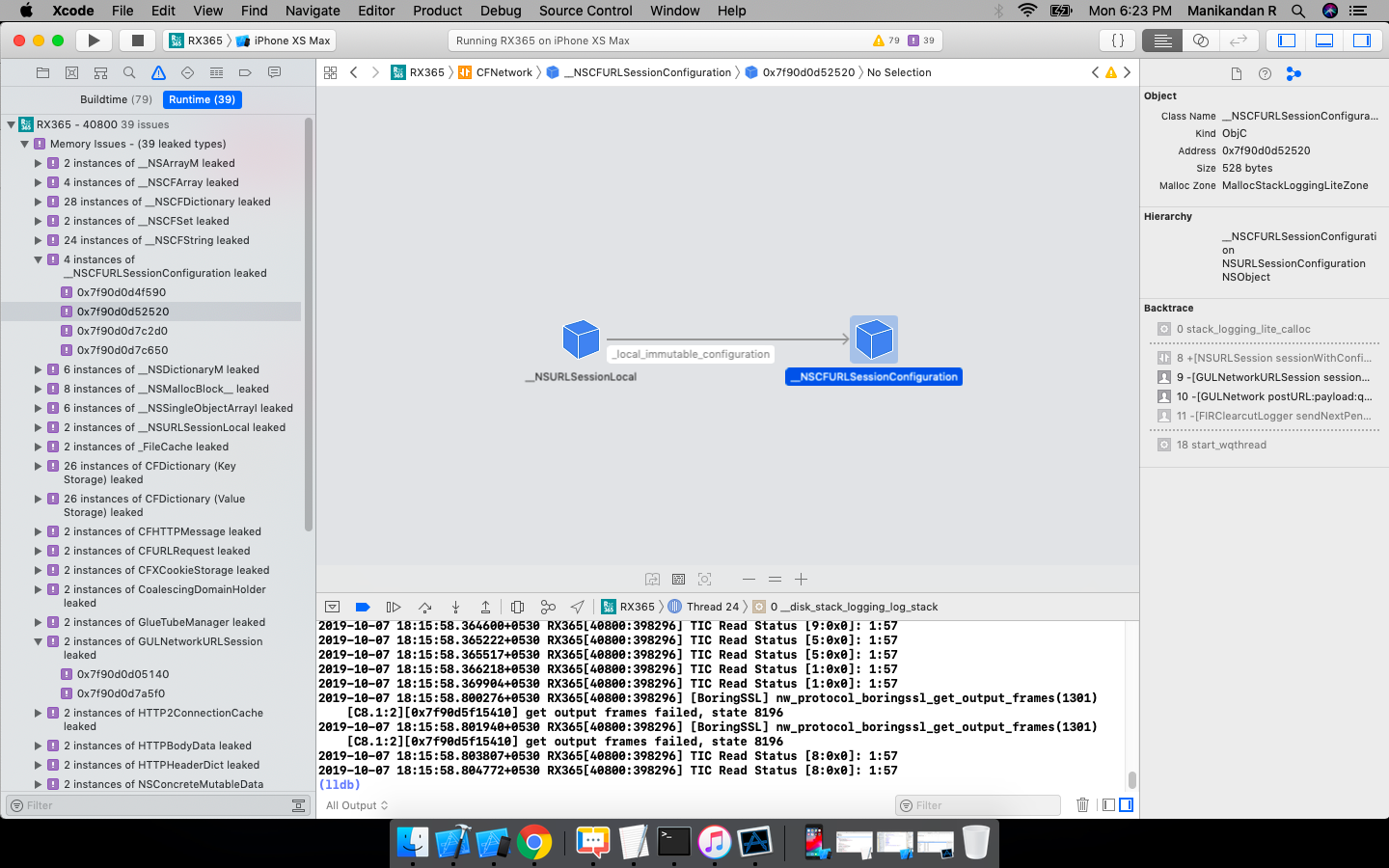Collapse the _NSCFURLSessionConfiguration leaked group
Screen dimensions: 1389x868
[x=37, y=259]
